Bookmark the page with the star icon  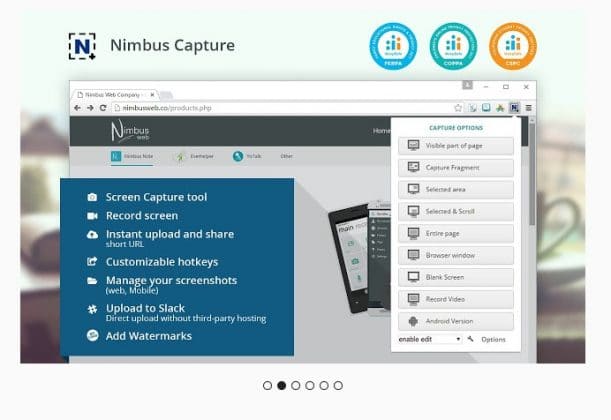458,108
